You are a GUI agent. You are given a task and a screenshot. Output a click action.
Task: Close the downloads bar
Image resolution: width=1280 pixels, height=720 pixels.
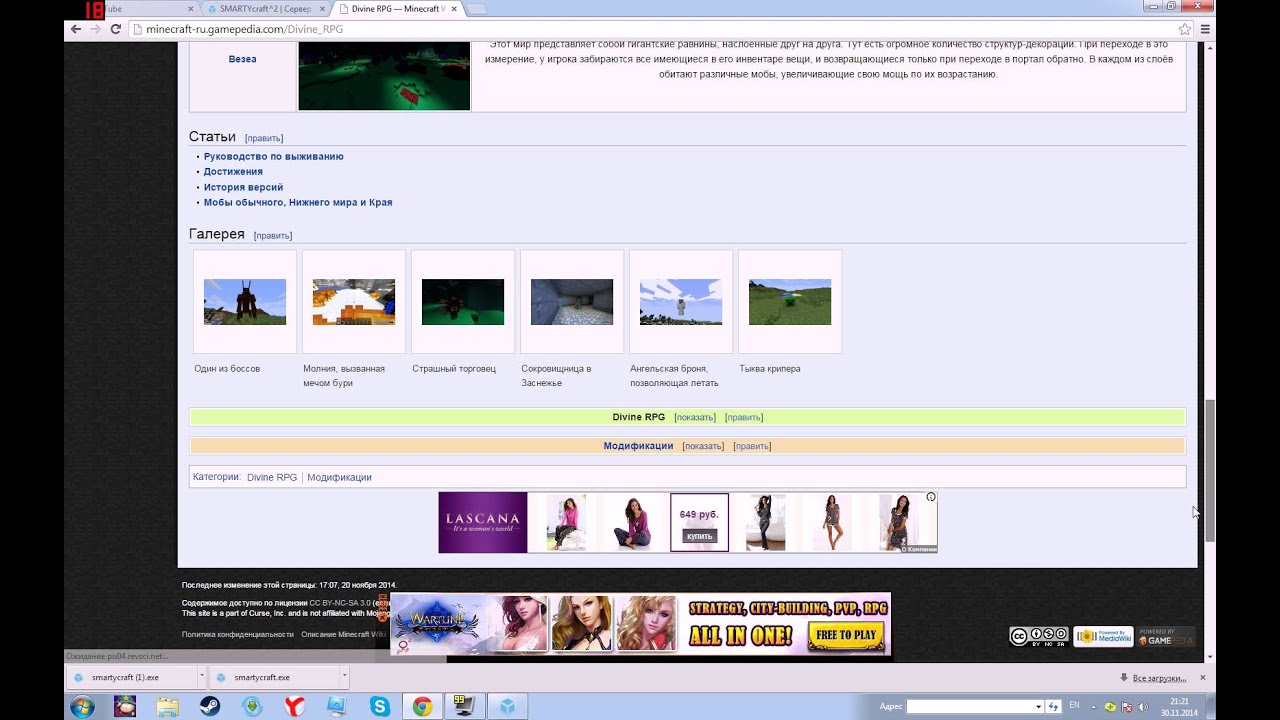coord(1203,677)
